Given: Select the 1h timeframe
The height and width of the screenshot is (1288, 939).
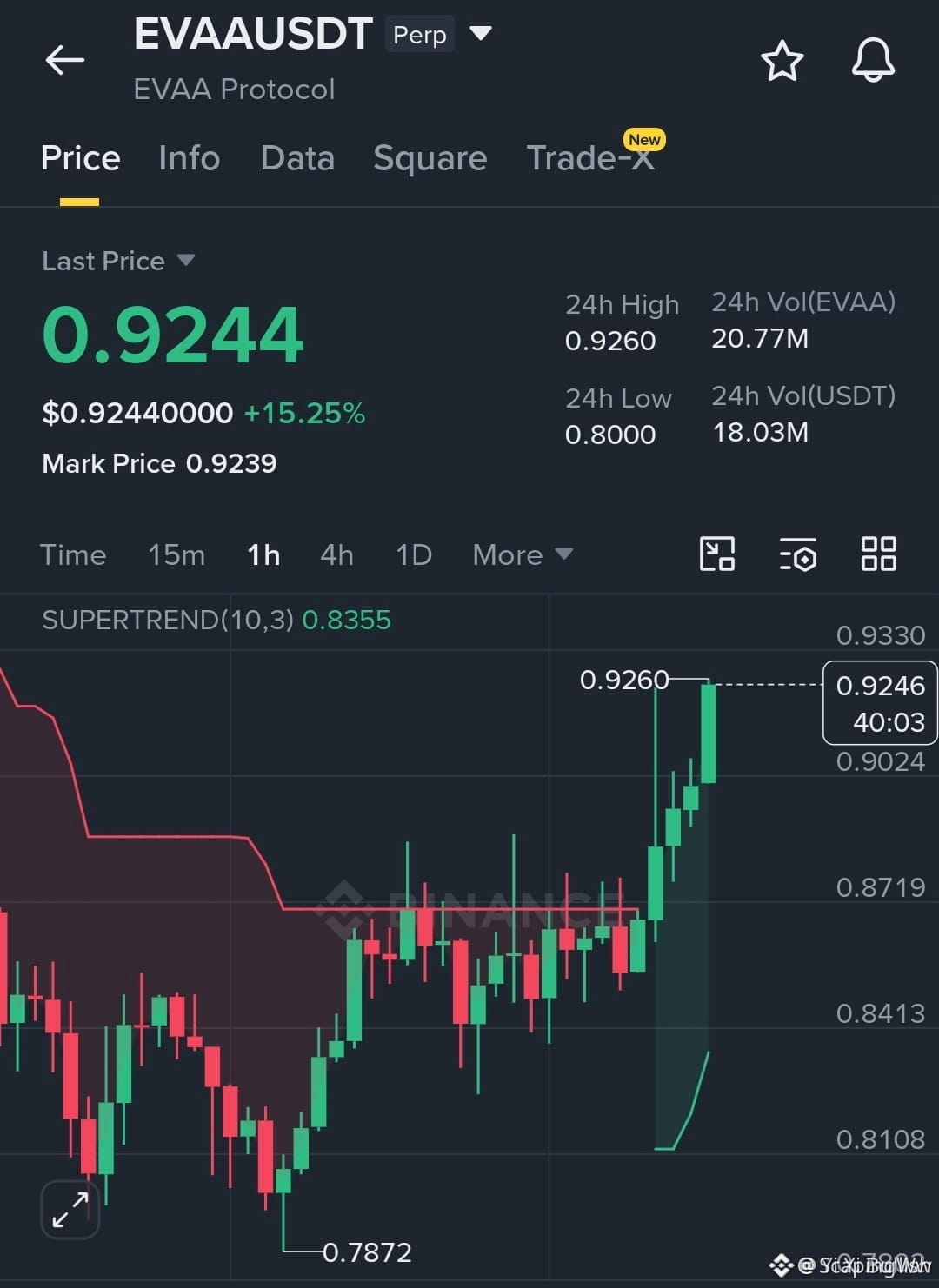Looking at the screenshot, I should point(263,554).
